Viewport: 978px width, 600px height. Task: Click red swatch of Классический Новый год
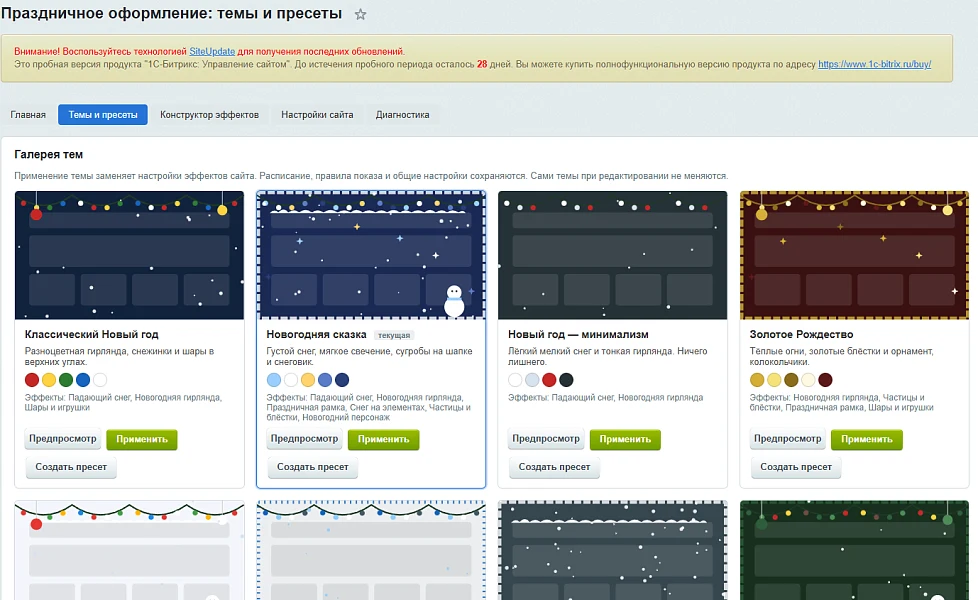pos(32,380)
